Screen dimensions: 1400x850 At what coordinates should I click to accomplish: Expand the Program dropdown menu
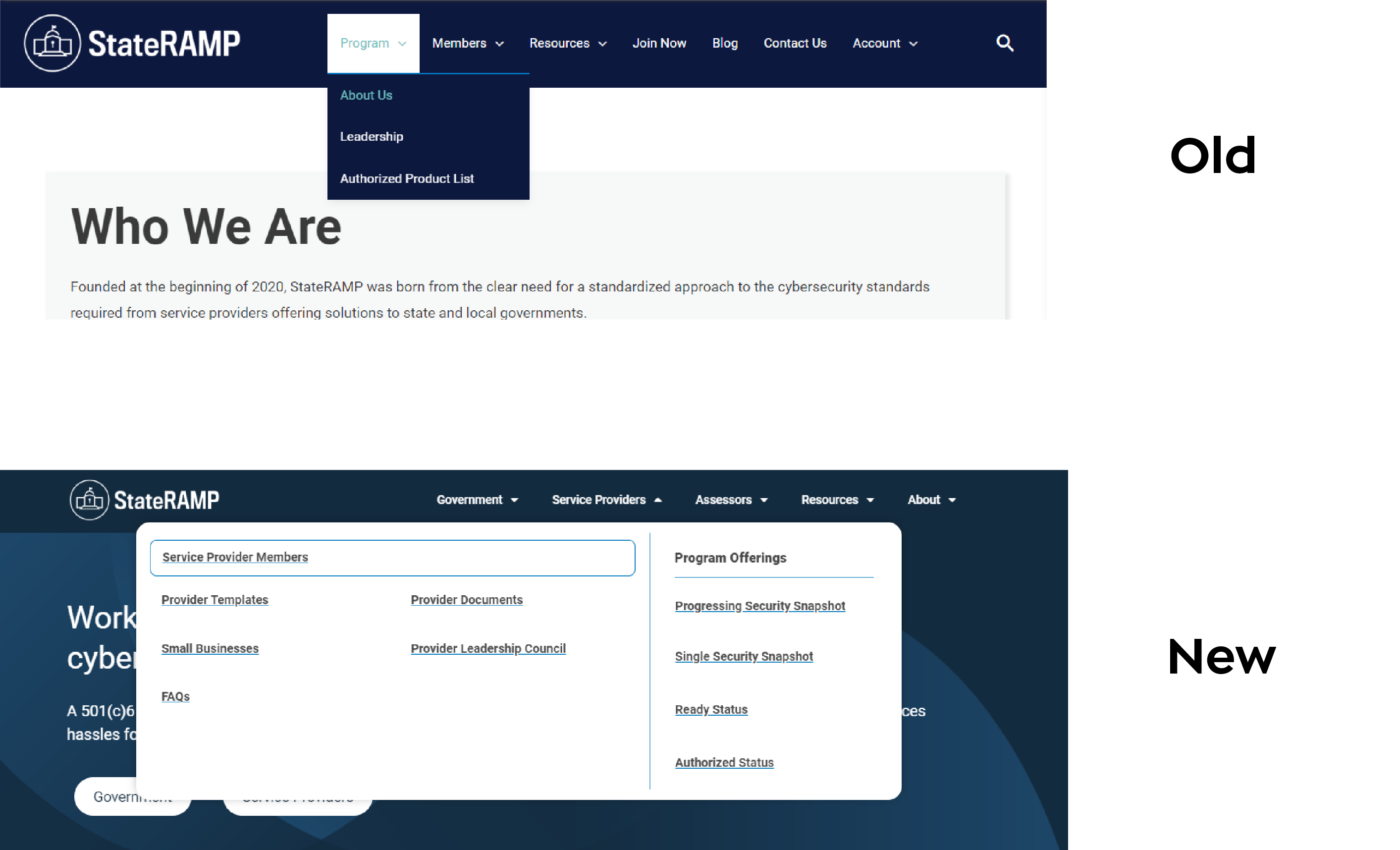pos(372,43)
